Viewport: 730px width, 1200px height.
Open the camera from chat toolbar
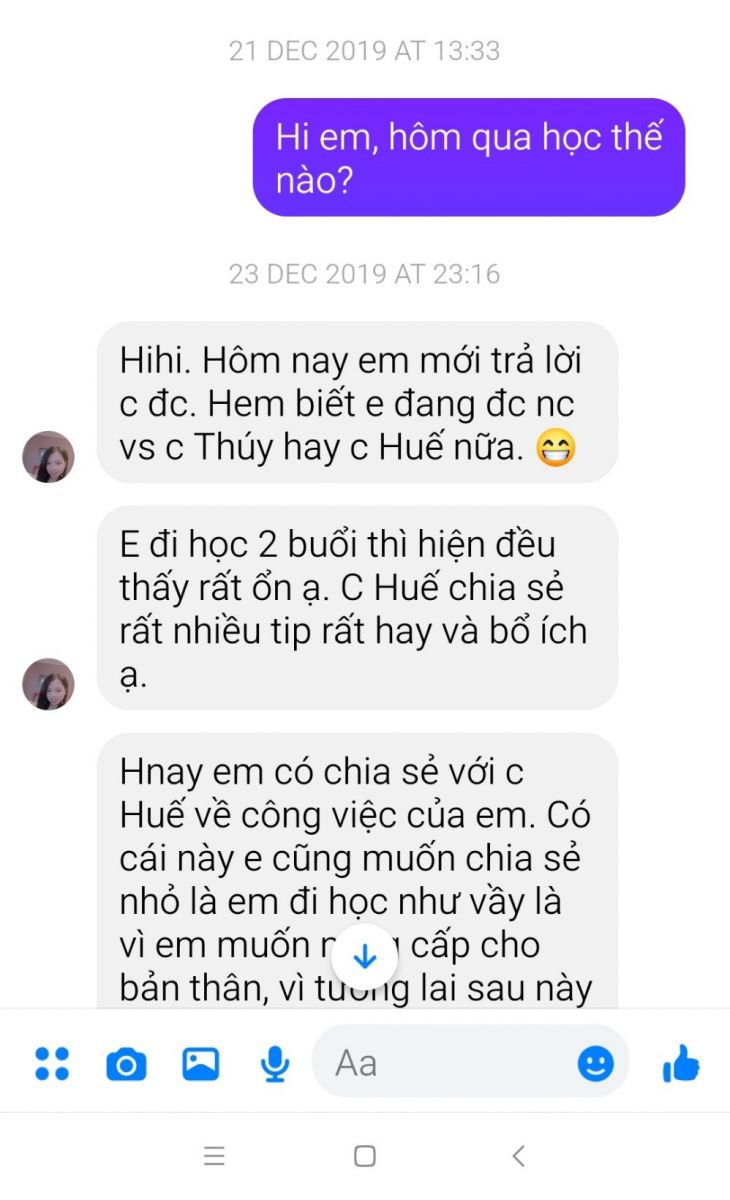(x=126, y=1064)
